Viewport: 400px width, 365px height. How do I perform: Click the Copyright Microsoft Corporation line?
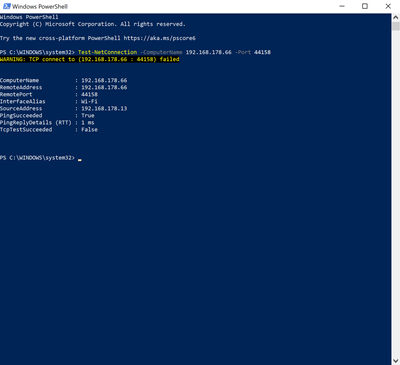[93, 24]
